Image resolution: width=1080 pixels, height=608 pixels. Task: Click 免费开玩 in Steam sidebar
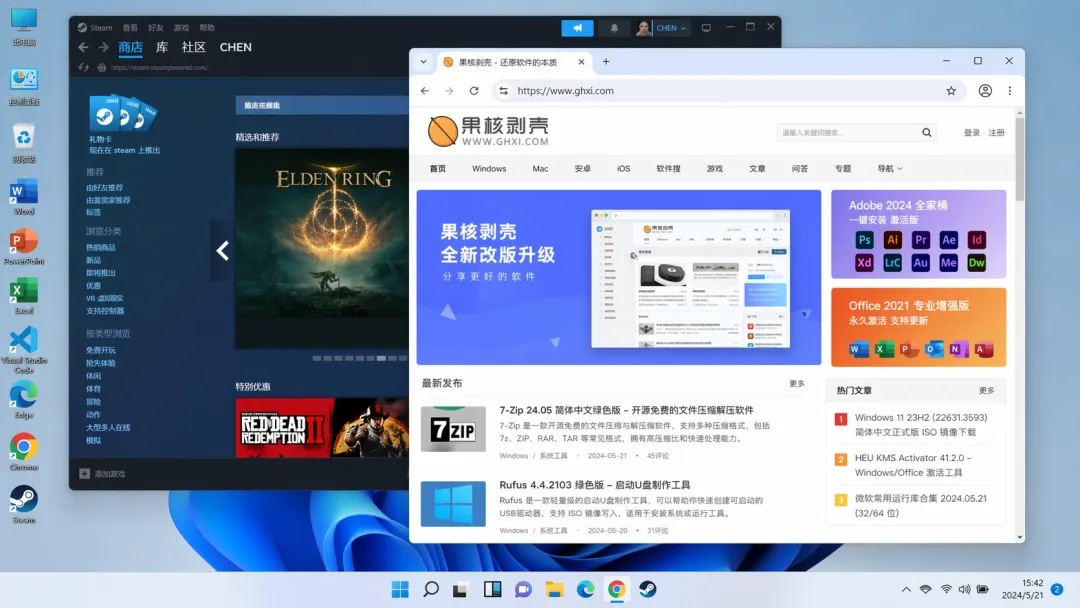tap(101, 350)
